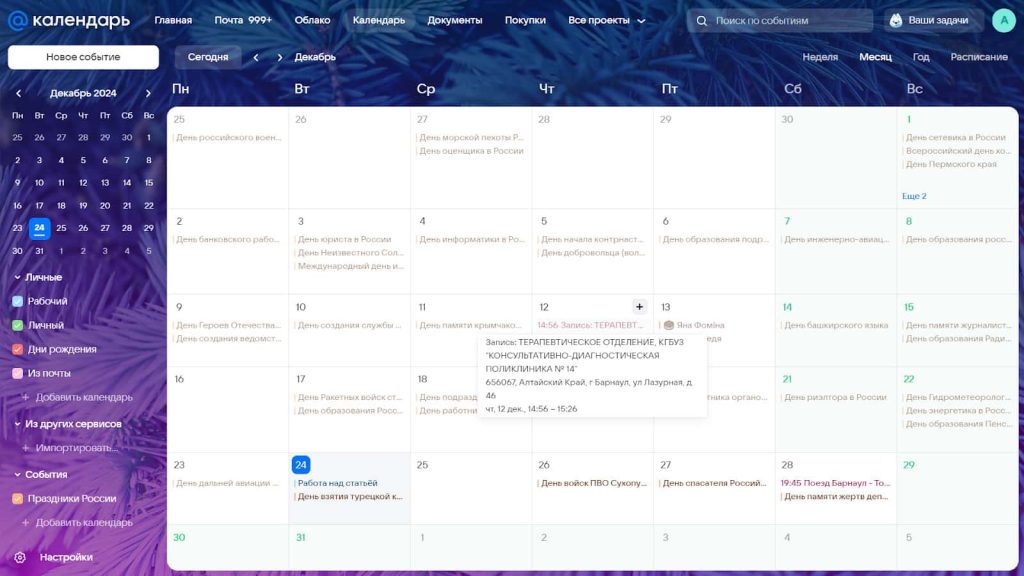The height and width of the screenshot is (576, 1024).
Task: Click the plus icon on December 12 cell
Action: pos(639,307)
